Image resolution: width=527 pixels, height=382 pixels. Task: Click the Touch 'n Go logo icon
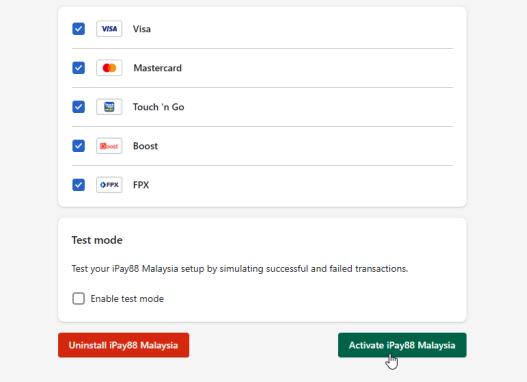109,107
